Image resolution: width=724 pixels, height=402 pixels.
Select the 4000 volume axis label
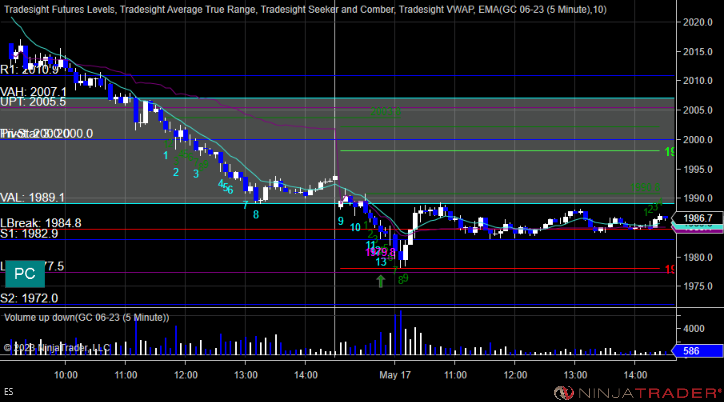point(694,329)
